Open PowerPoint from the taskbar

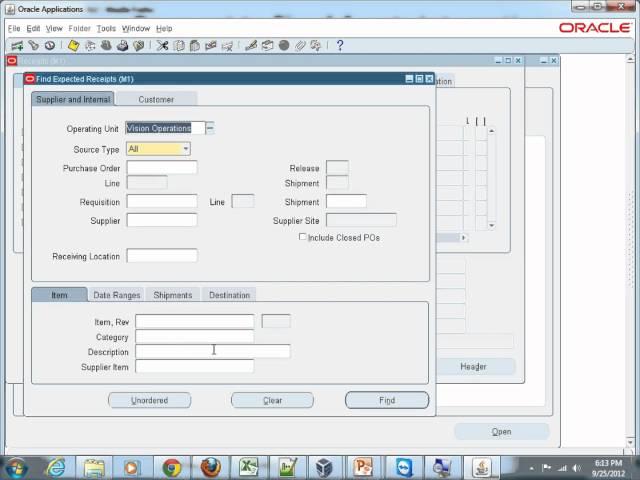(362, 467)
